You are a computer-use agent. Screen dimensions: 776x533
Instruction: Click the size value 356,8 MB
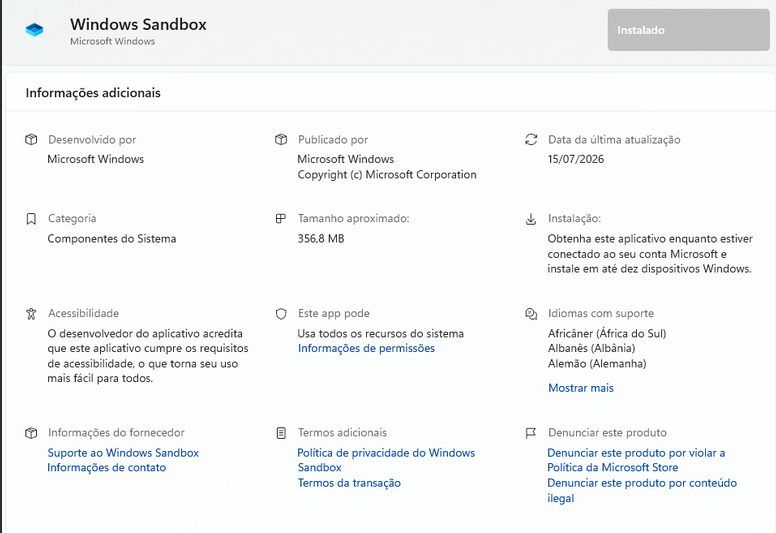(321, 239)
